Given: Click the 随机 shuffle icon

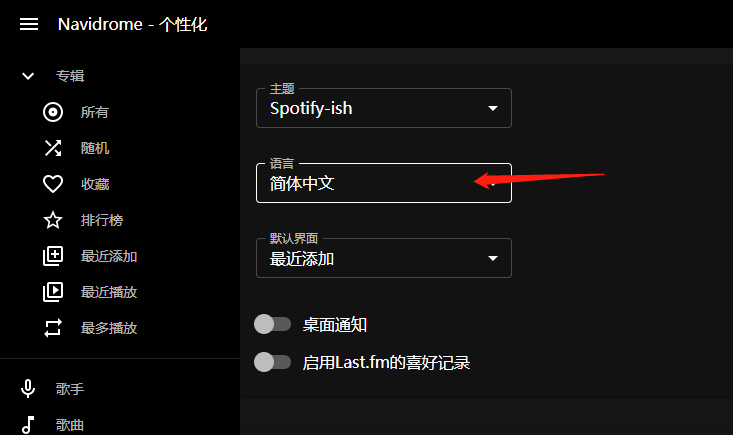Looking at the screenshot, I should click(x=53, y=148).
